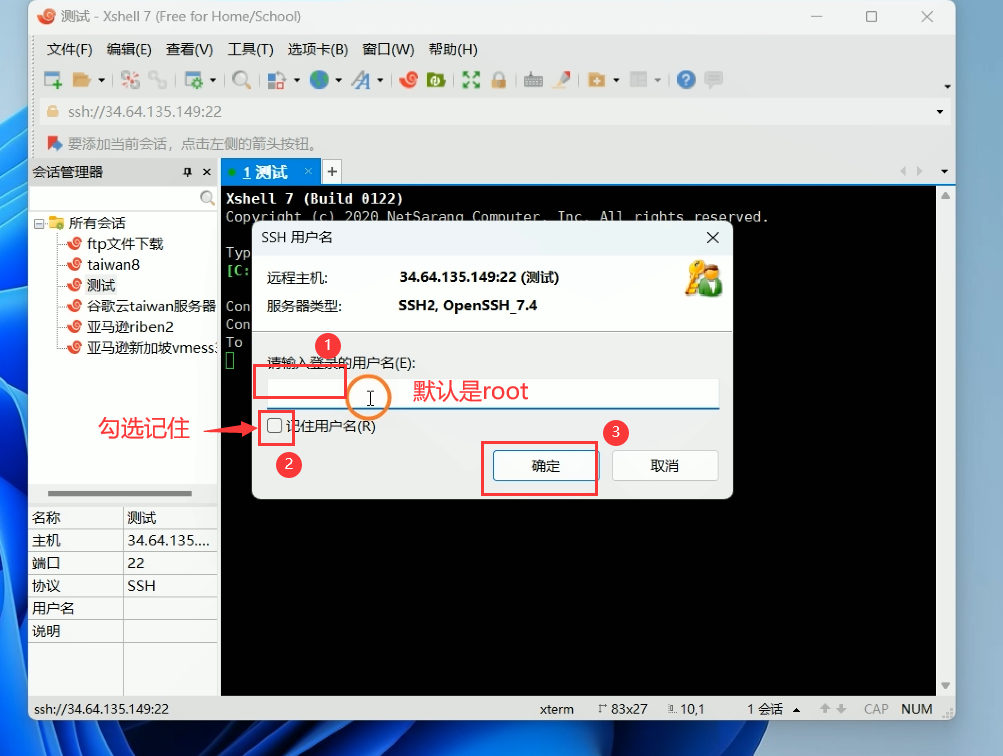Screen dimensions: 1003x756
Task: Click the new folder toolbar icon
Action: [x=596, y=80]
